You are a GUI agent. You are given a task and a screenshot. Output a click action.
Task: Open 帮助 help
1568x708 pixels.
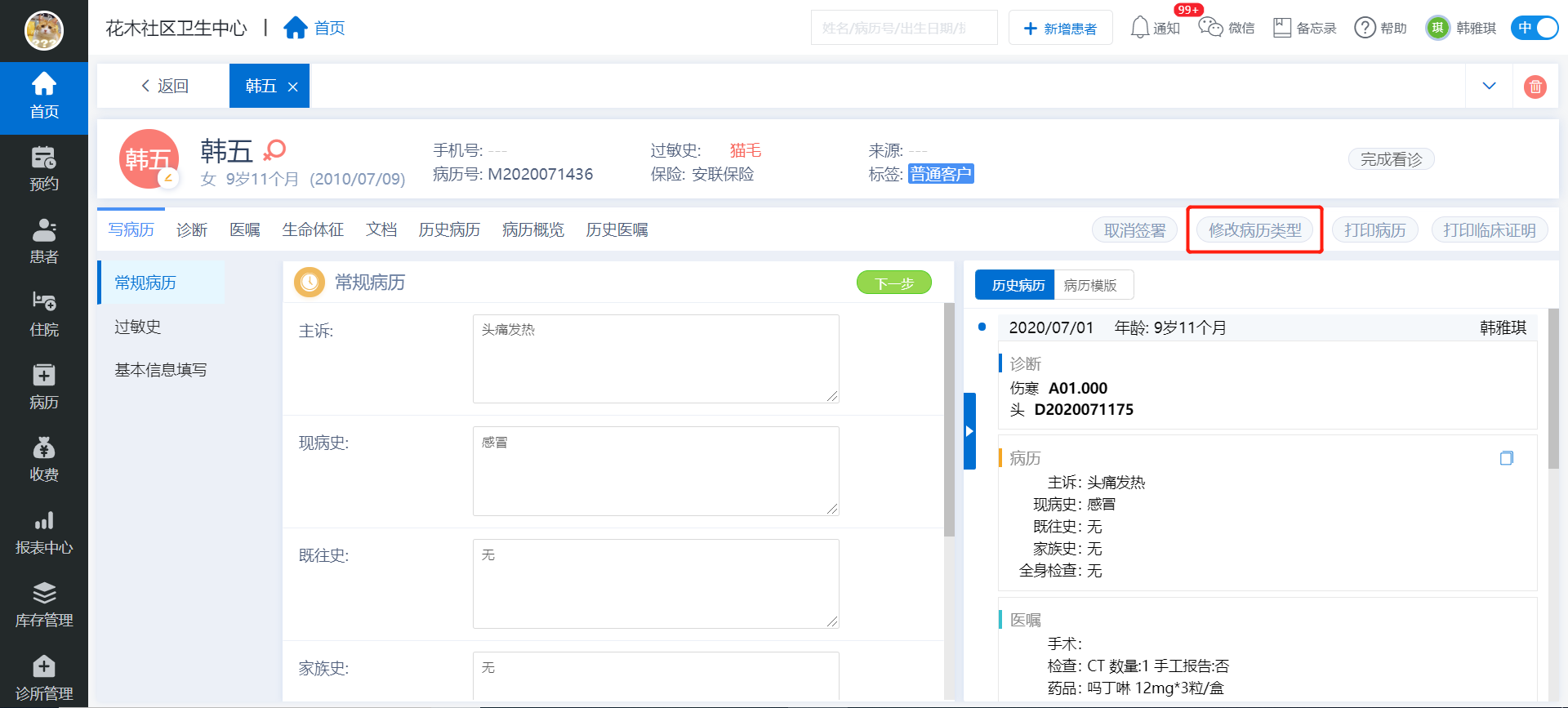click(x=1380, y=28)
